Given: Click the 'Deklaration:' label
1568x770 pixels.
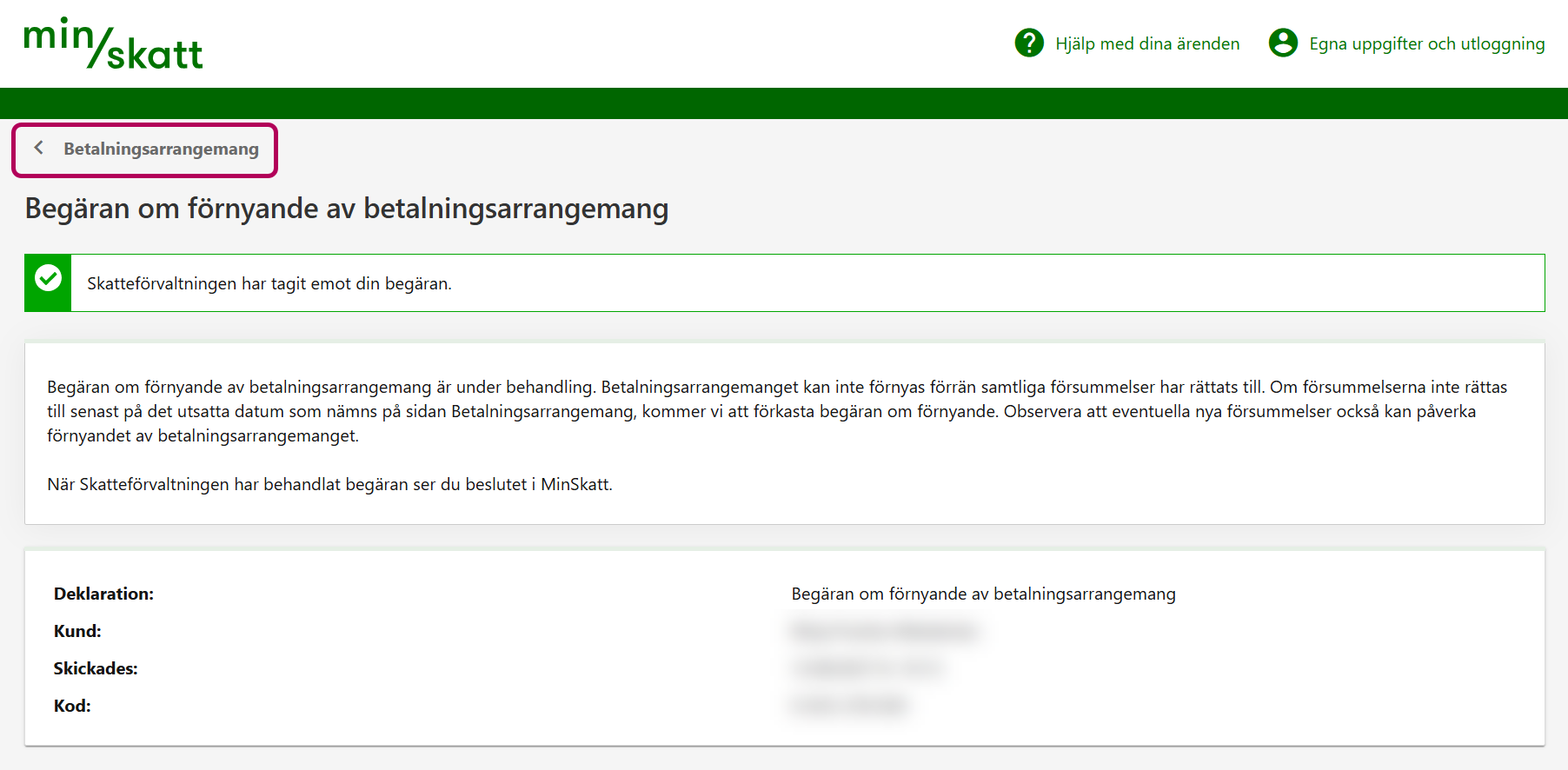Looking at the screenshot, I should pyautogui.click(x=103, y=594).
